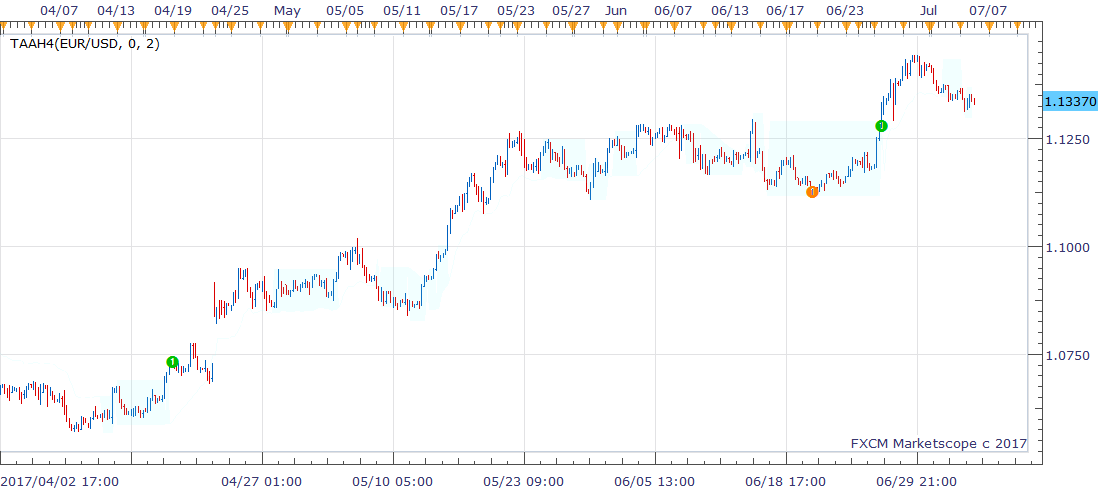Click the Jun label on the top axis

tap(617, 11)
